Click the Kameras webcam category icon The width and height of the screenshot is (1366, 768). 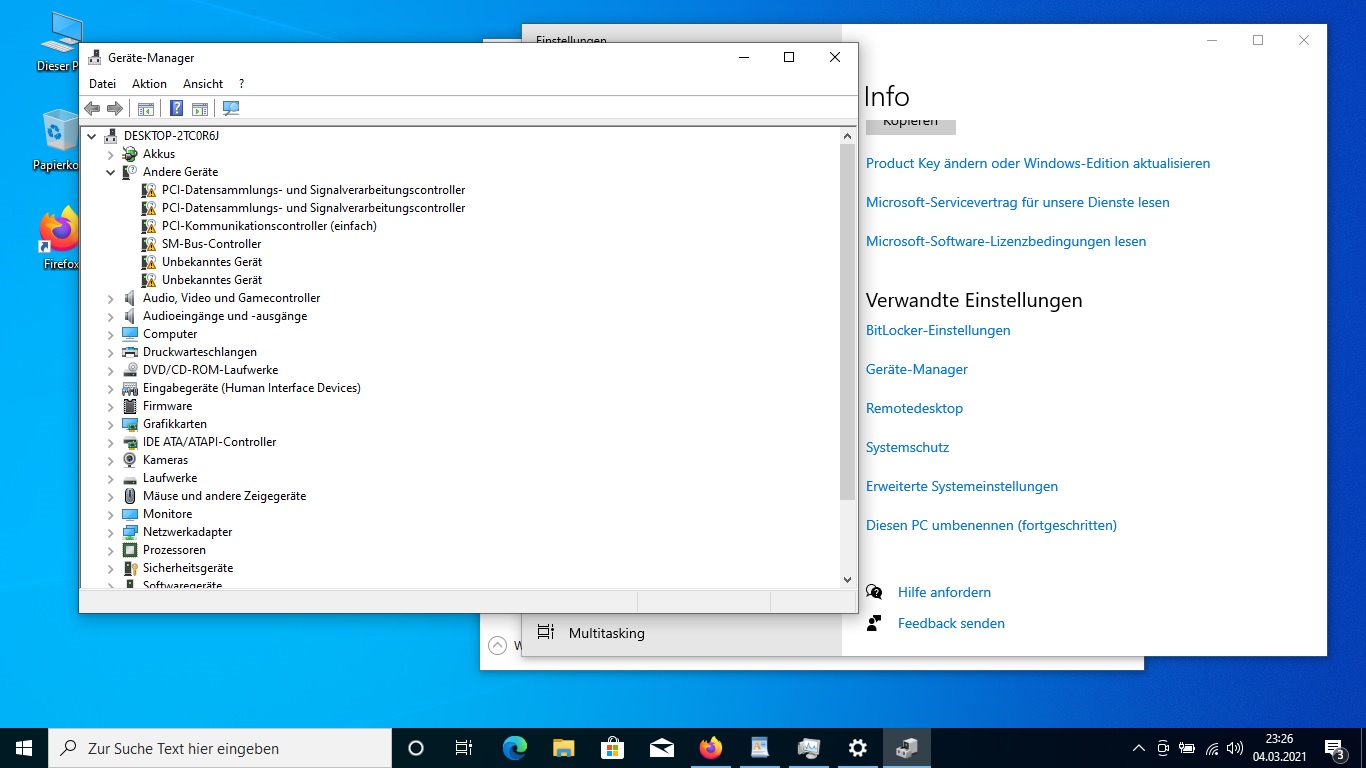[130, 460]
